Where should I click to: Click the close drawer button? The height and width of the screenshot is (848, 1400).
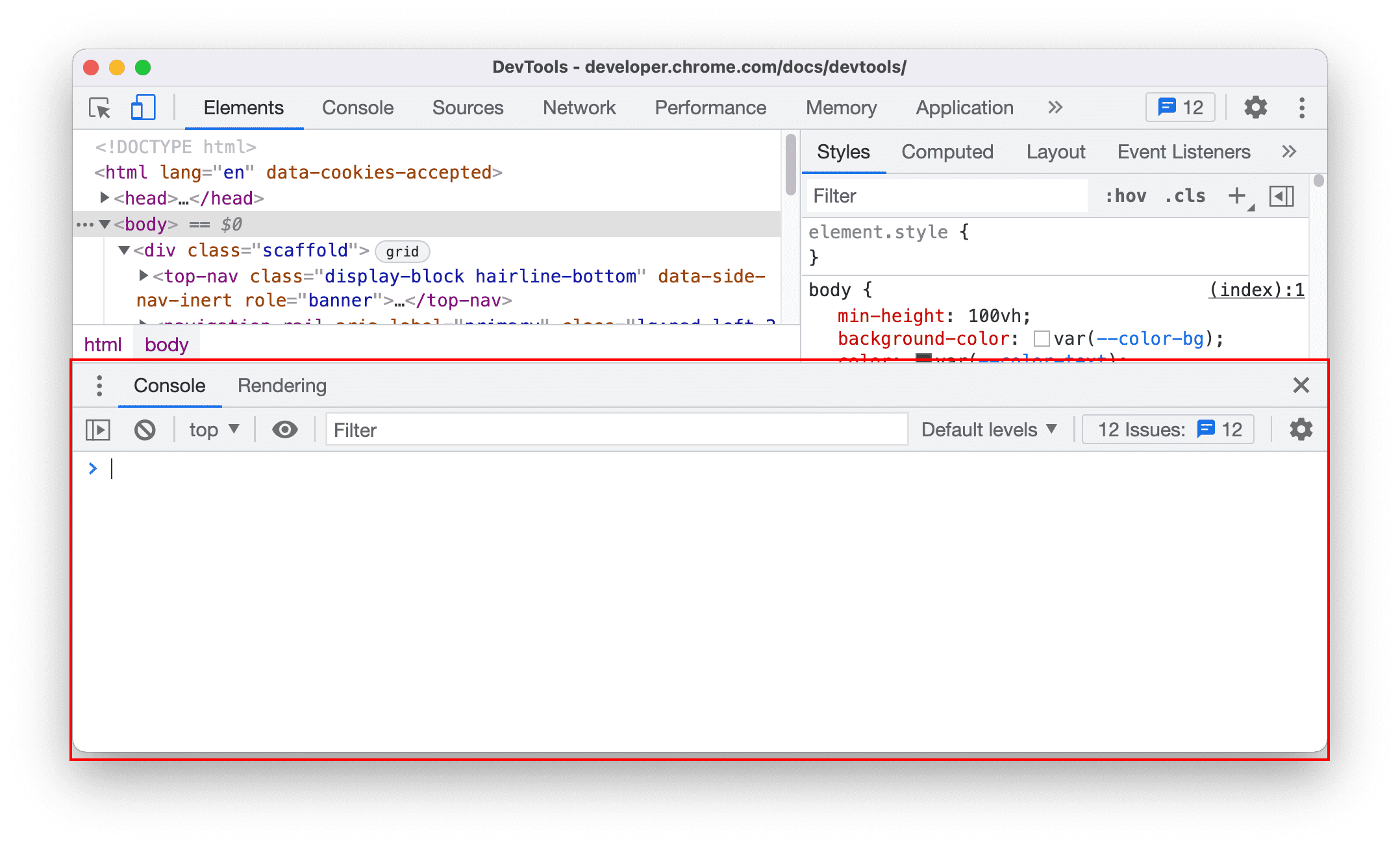tap(1300, 385)
